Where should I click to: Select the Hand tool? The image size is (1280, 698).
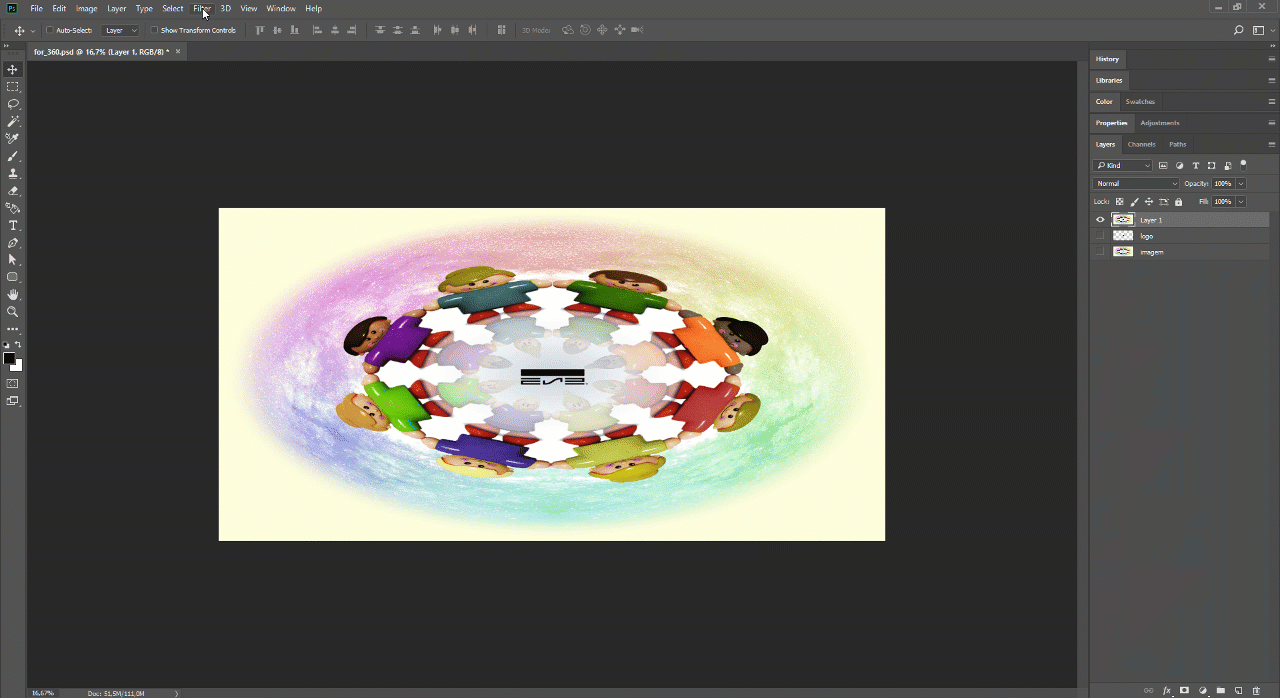[x=13, y=295]
